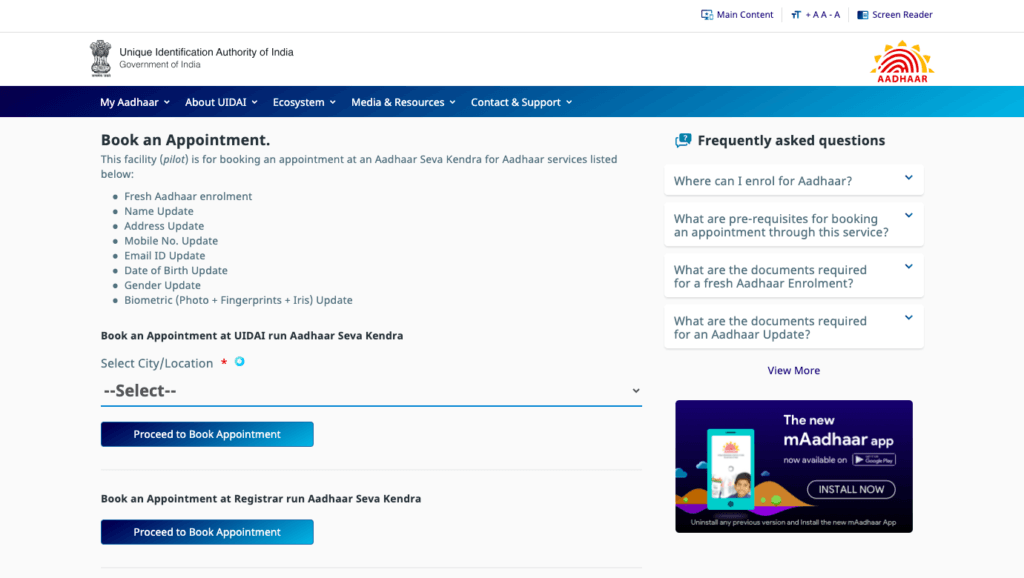Click 'Fresh Aadhaar enrolment' list item
Viewport: 1024px width, 578px height.
click(188, 196)
